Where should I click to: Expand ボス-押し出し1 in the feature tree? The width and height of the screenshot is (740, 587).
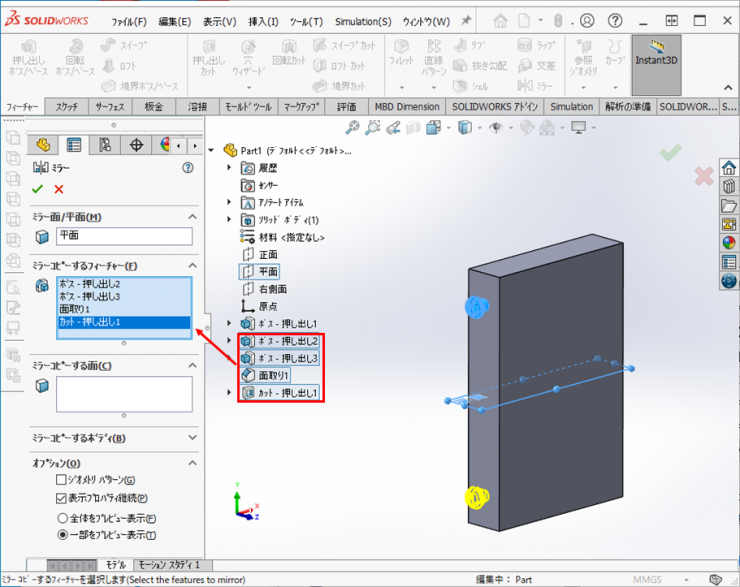pyautogui.click(x=230, y=323)
